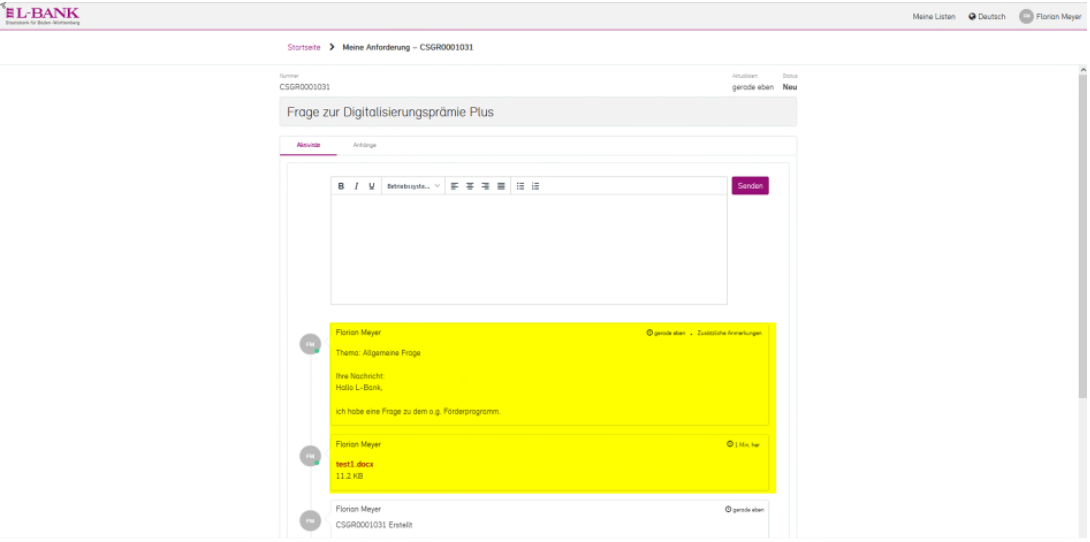Viewport: 1090px width, 542px height.
Task: Switch to the Anhänge tab
Action: [364, 146]
